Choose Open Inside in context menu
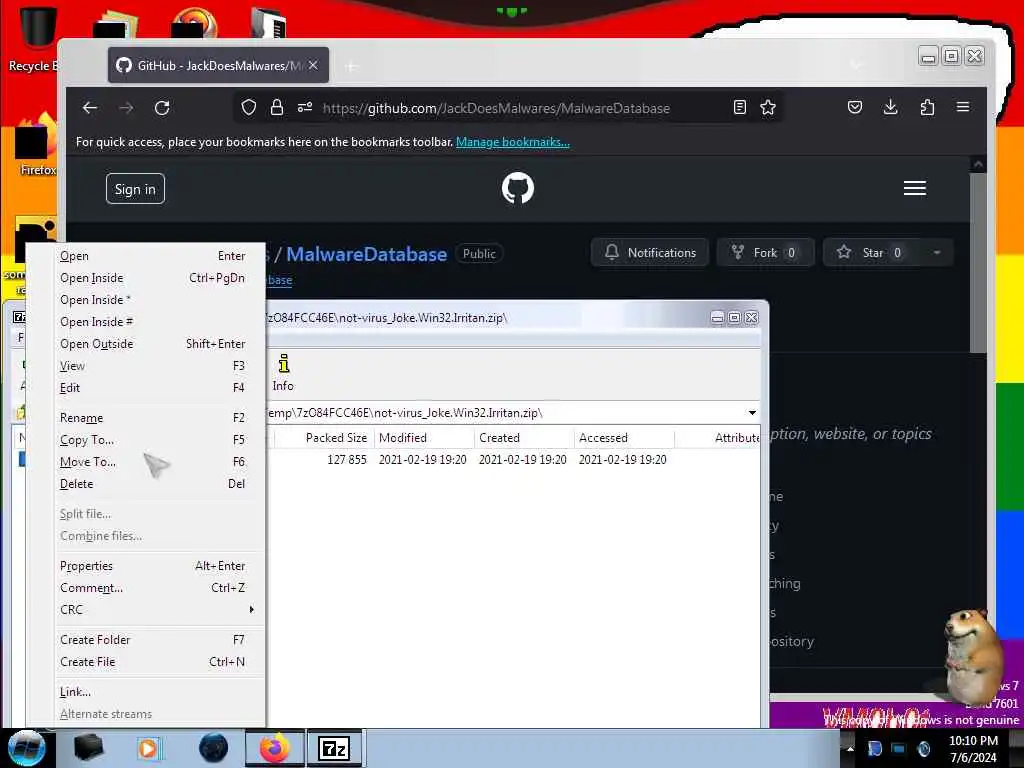This screenshot has width=1024, height=768. point(152,278)
